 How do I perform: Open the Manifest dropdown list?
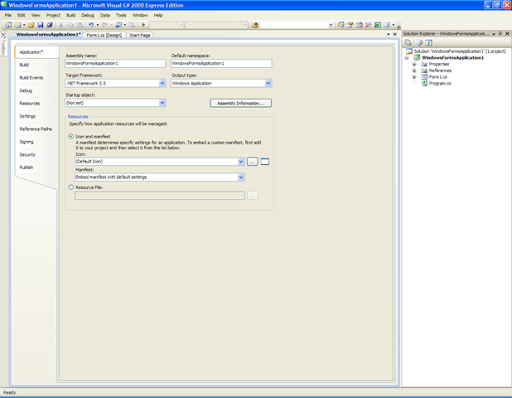coord(241,177)
